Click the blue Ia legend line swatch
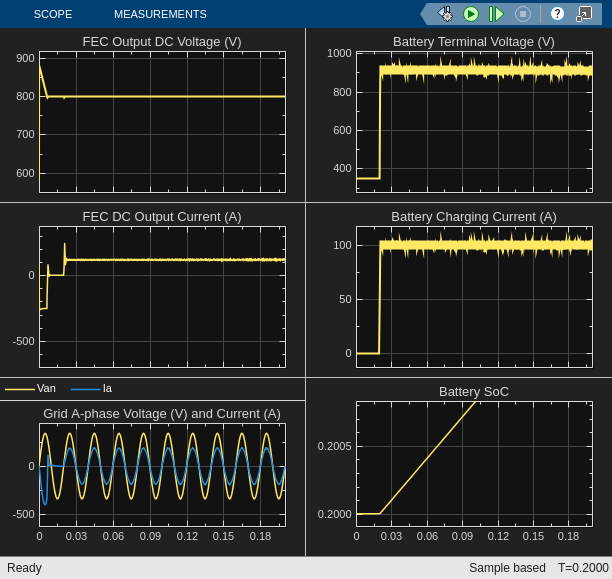The height and width of the screenshot is (579, 612). (x=86, y=389)
